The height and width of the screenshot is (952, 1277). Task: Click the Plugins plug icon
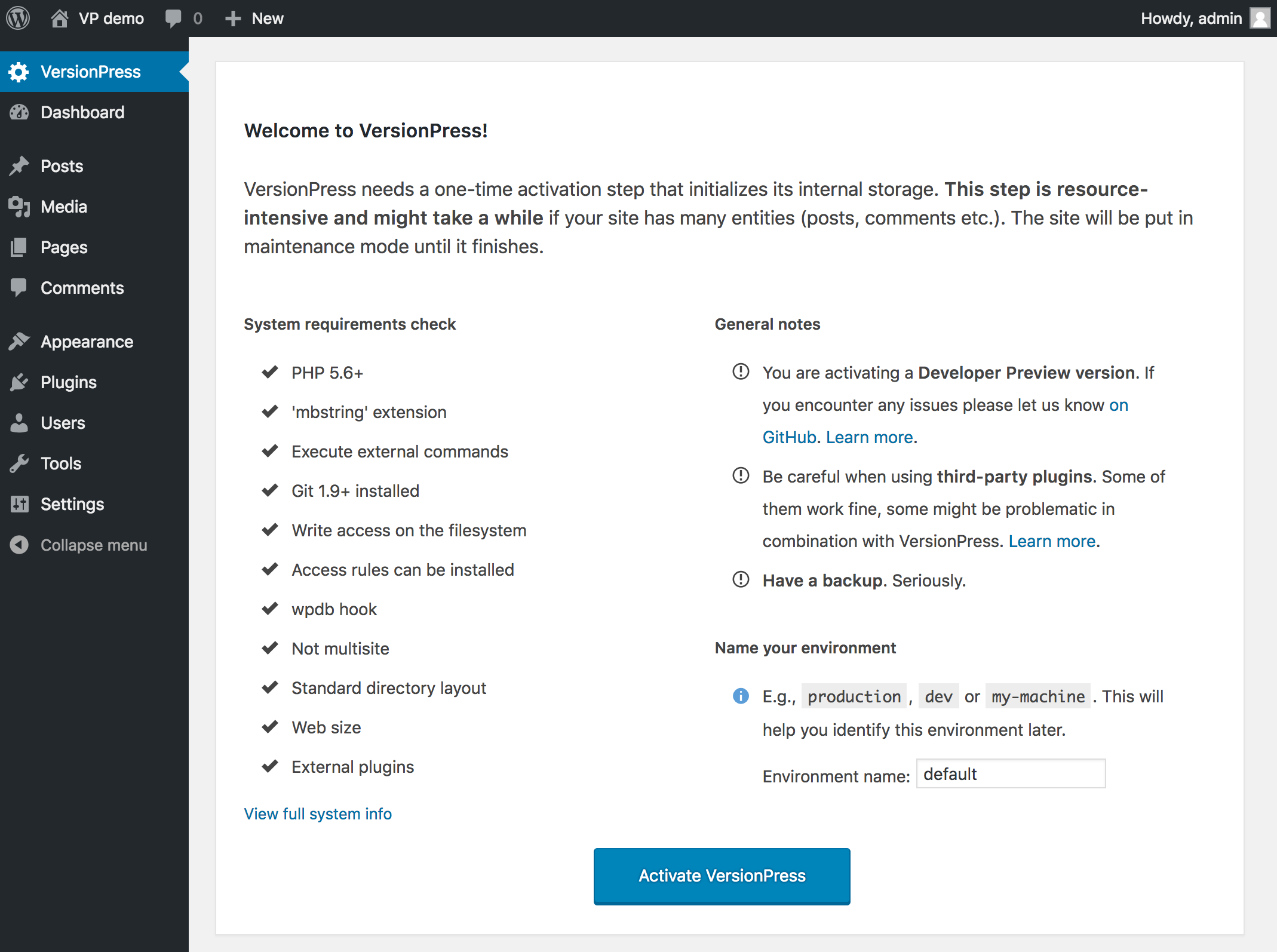point(19,382)
